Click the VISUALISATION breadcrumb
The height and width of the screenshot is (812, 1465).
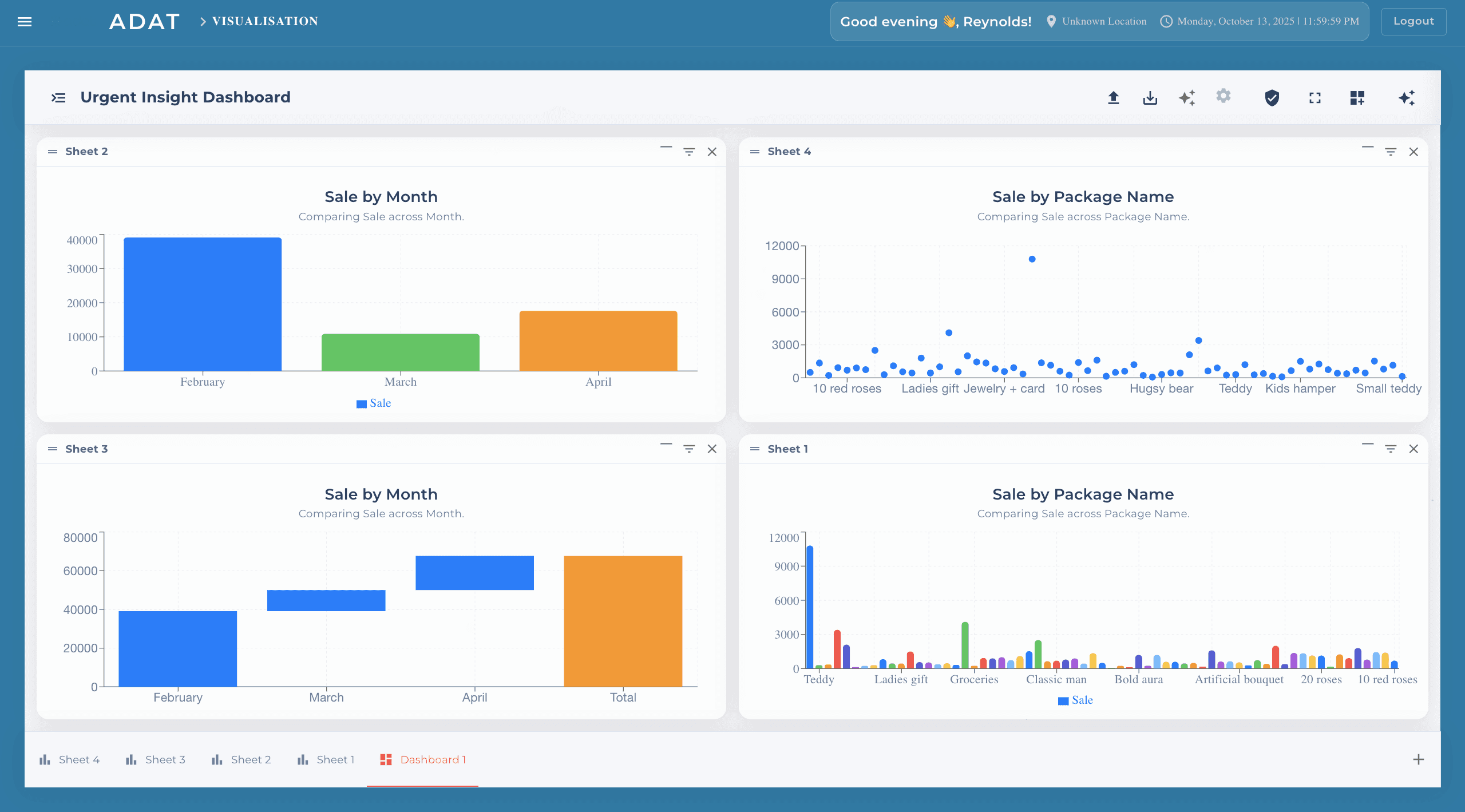265,21
